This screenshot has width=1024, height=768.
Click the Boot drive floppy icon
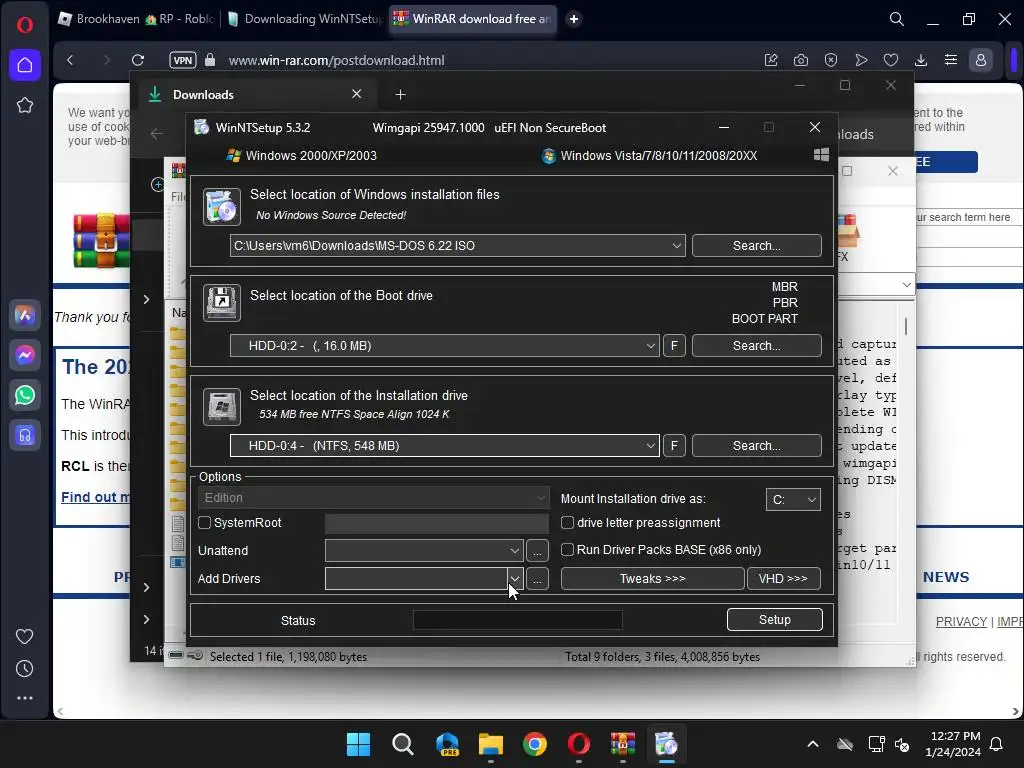coord(221,302)
